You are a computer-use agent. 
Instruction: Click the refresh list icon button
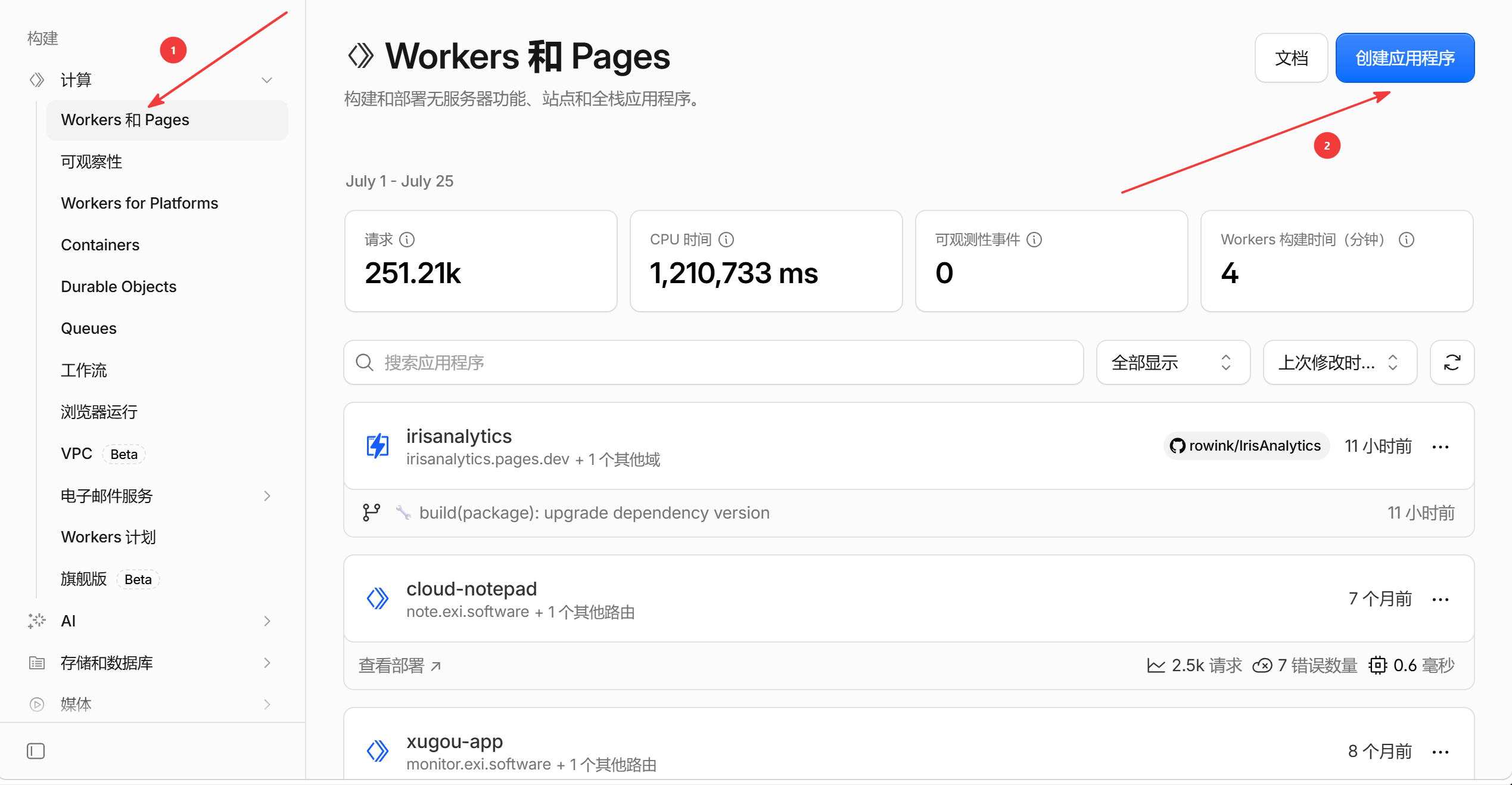1452,362
